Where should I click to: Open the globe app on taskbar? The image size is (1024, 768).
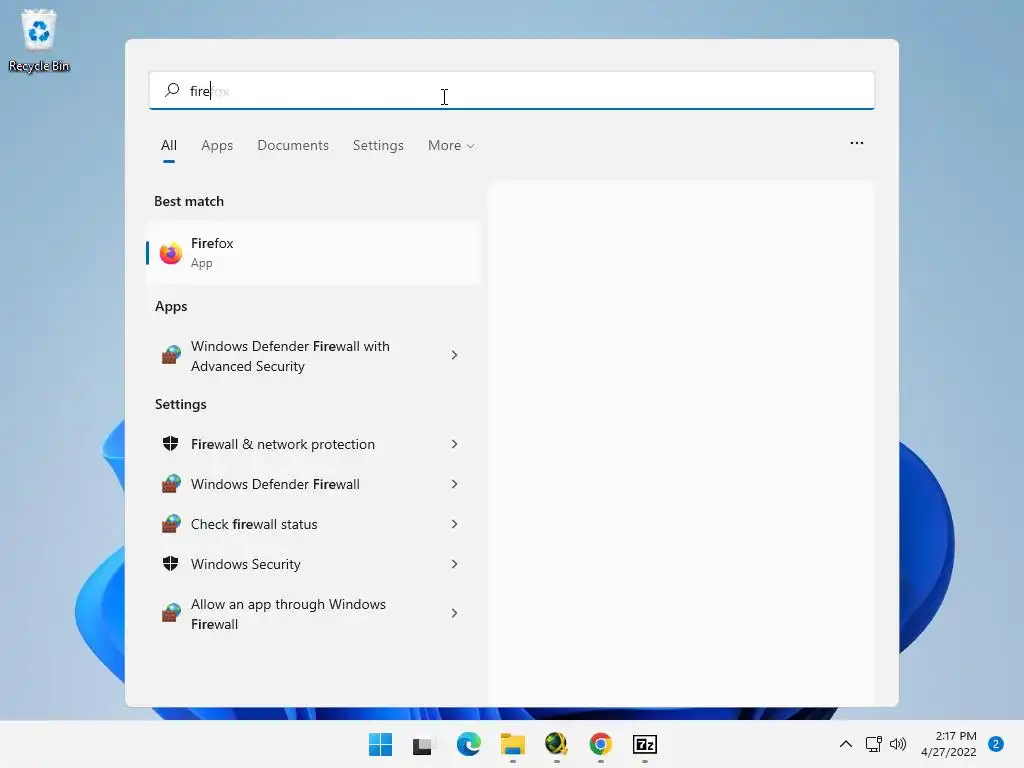coord(556,744)
